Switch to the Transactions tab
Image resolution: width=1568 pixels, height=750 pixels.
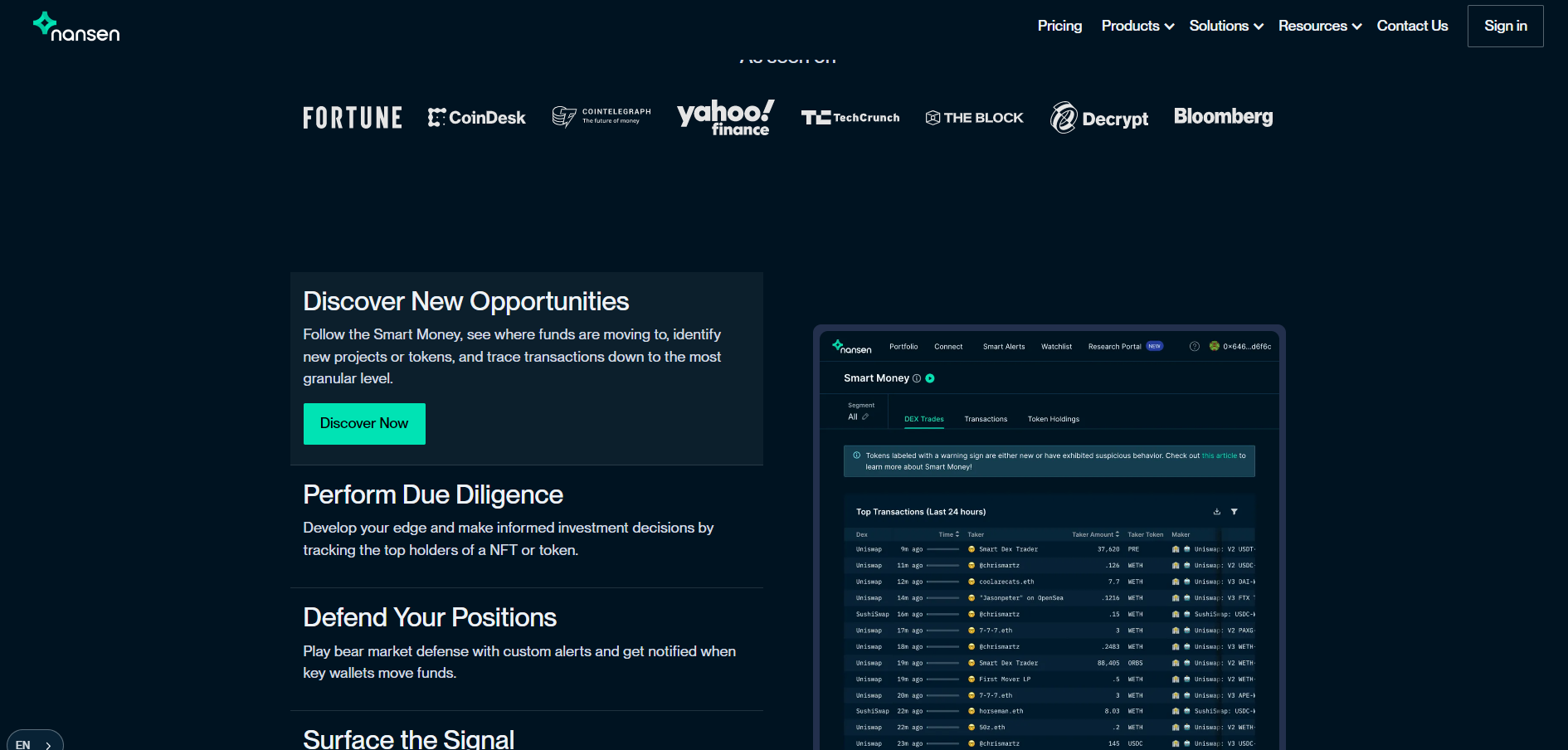pos(986,419)
